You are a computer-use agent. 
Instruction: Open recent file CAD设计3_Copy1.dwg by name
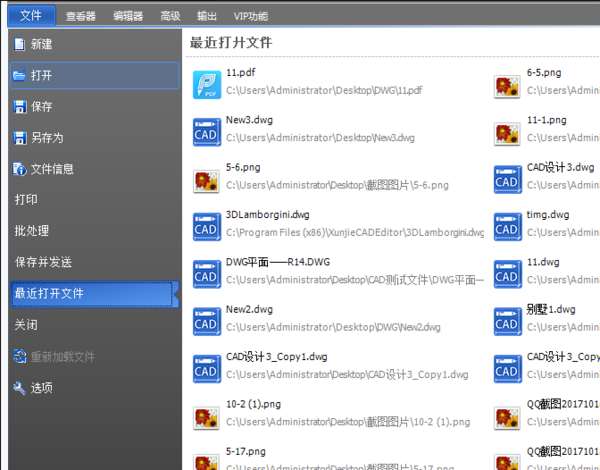point(277,357)
